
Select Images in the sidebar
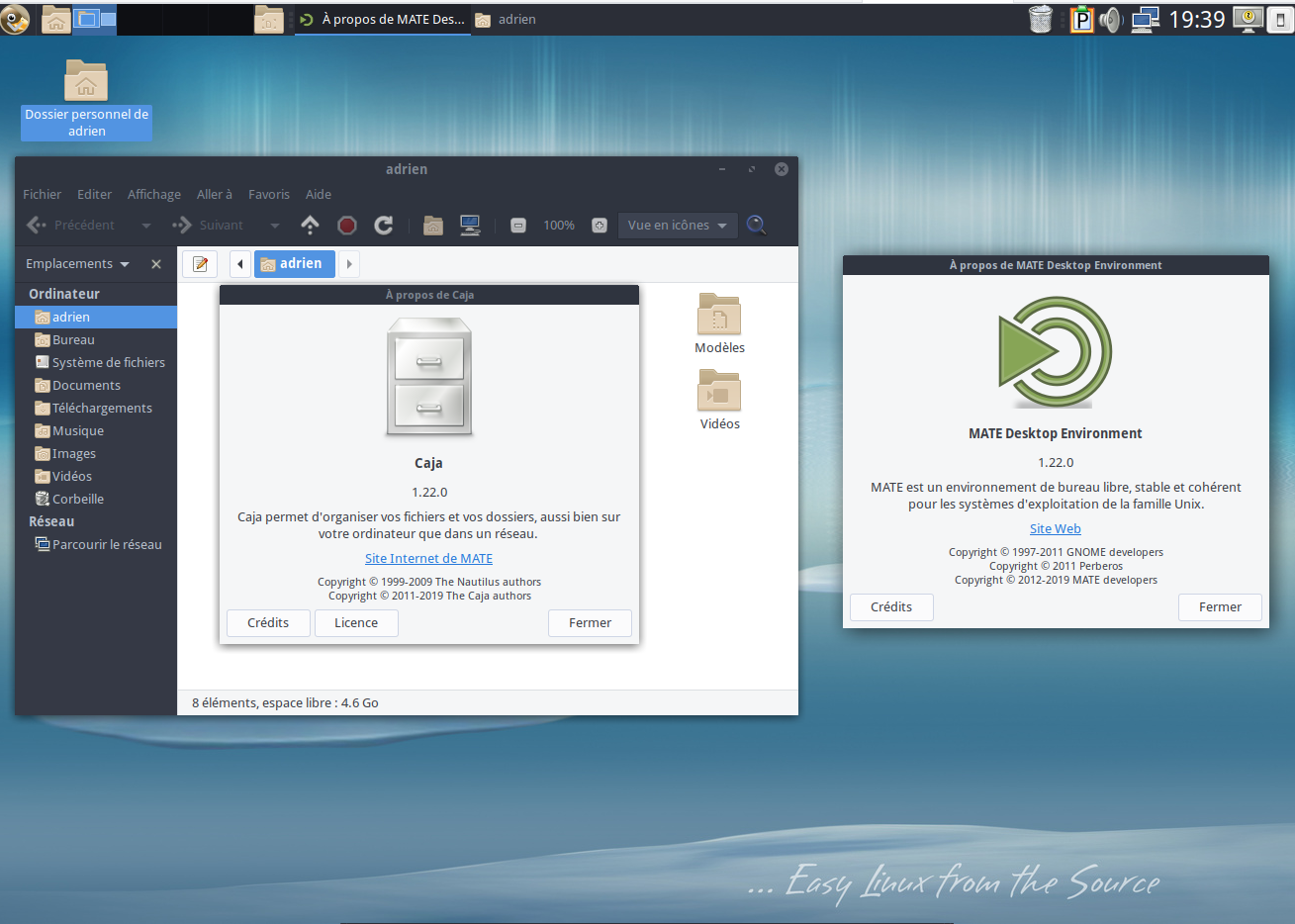pos(96,453)
